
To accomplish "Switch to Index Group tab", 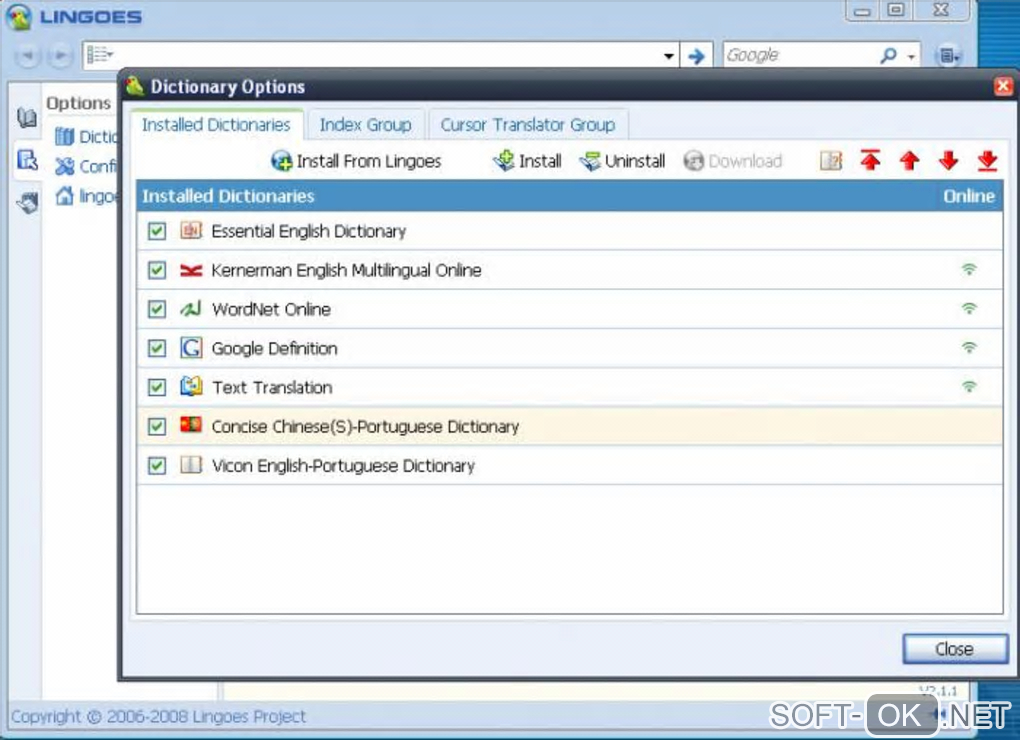I will [x=366, y=124].
